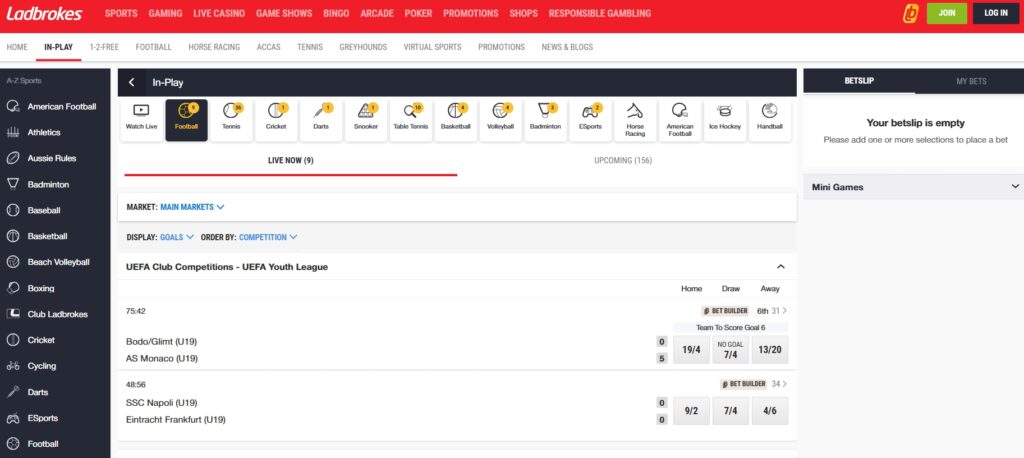Image resolution: width=1024 pixels, height=458 pixels.
Task: Select the American Football sport tile
Action: [x=680, y=120]
